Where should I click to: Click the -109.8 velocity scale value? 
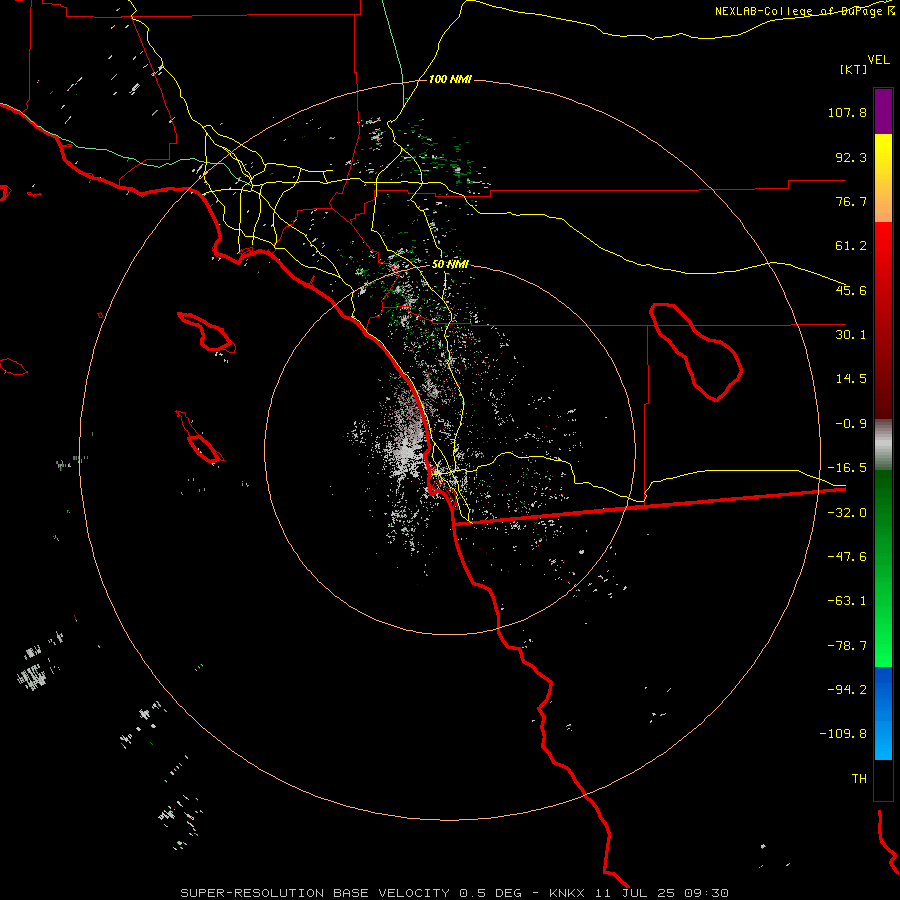843,734
